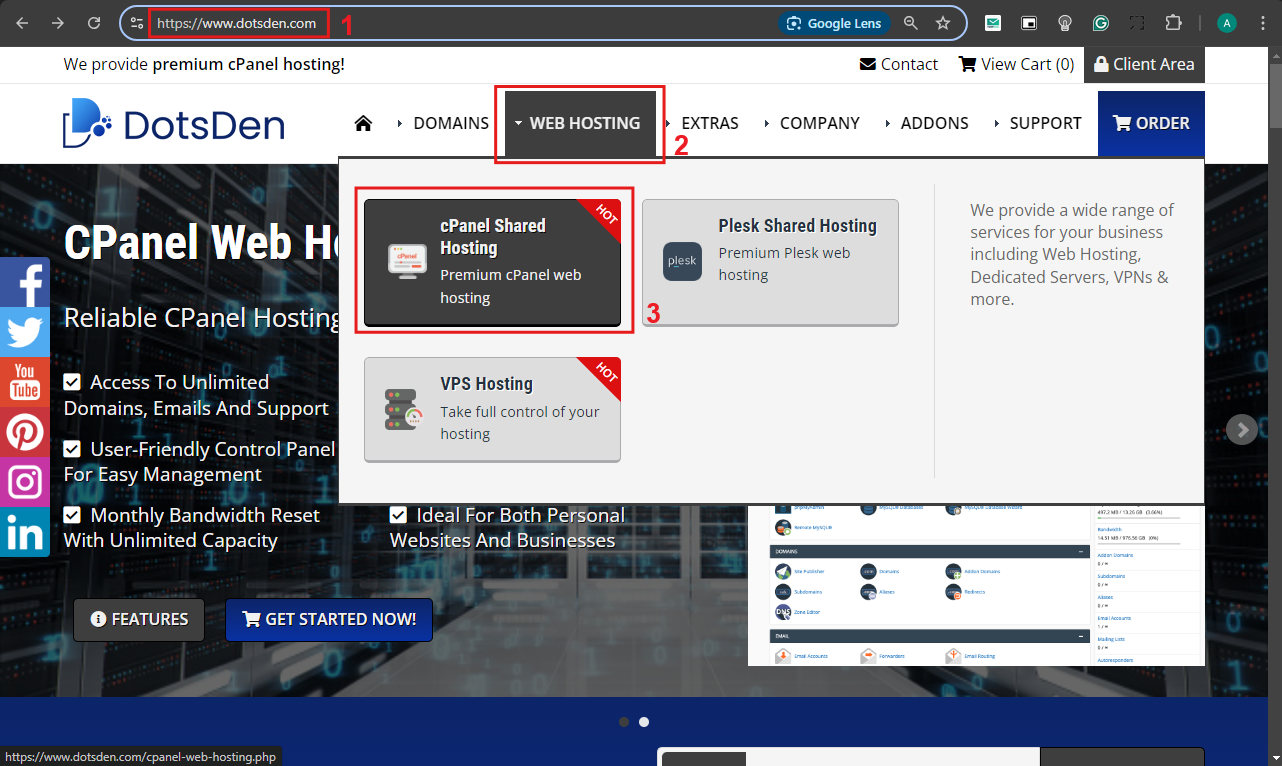The width and height of the screenshot is (1282, 766).
Task: Click the cPanel dashboard screenshot image
Action: point(976,584)
